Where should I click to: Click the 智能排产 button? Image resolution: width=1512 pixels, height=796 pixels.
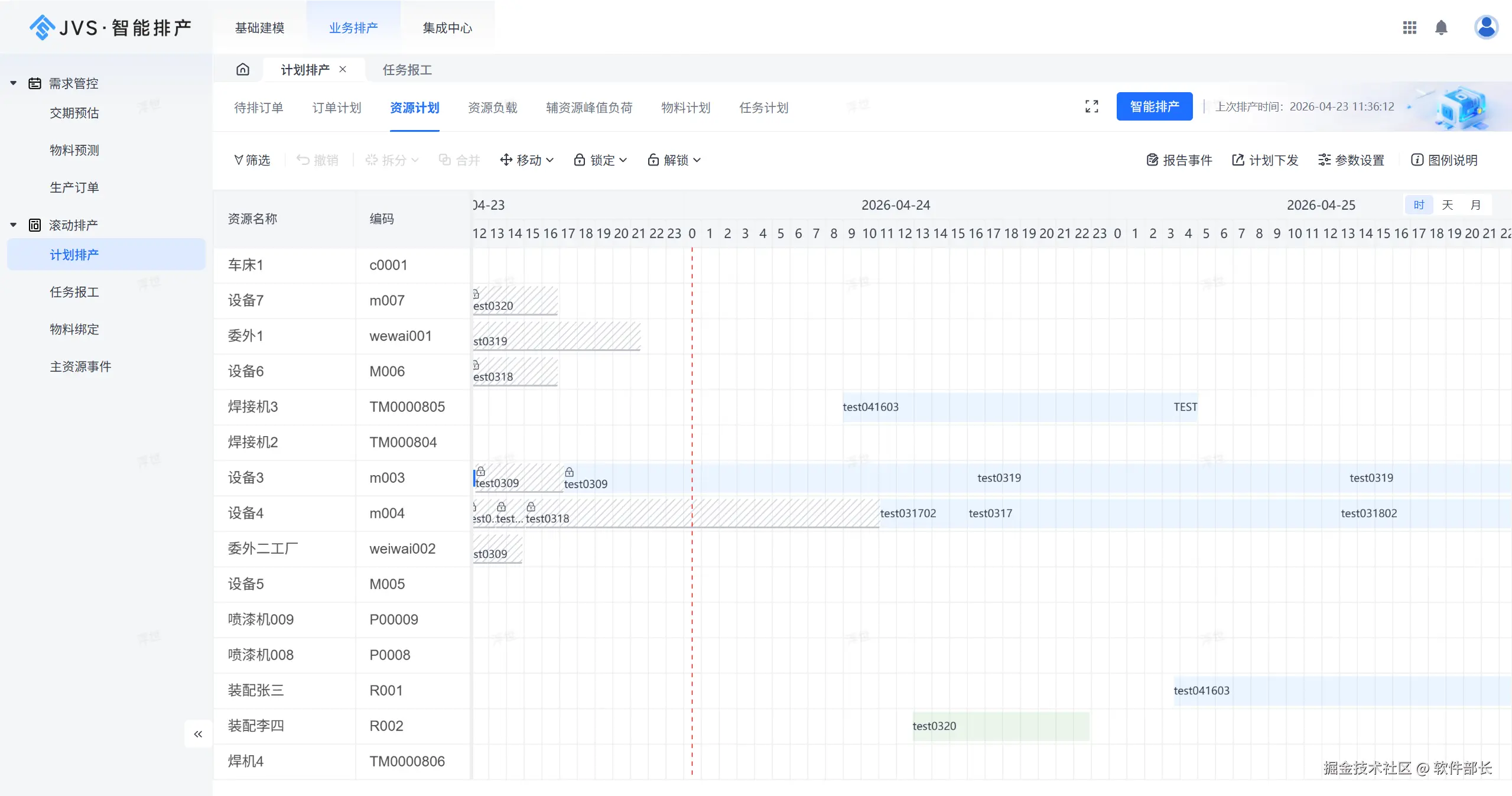[1154, 106]
